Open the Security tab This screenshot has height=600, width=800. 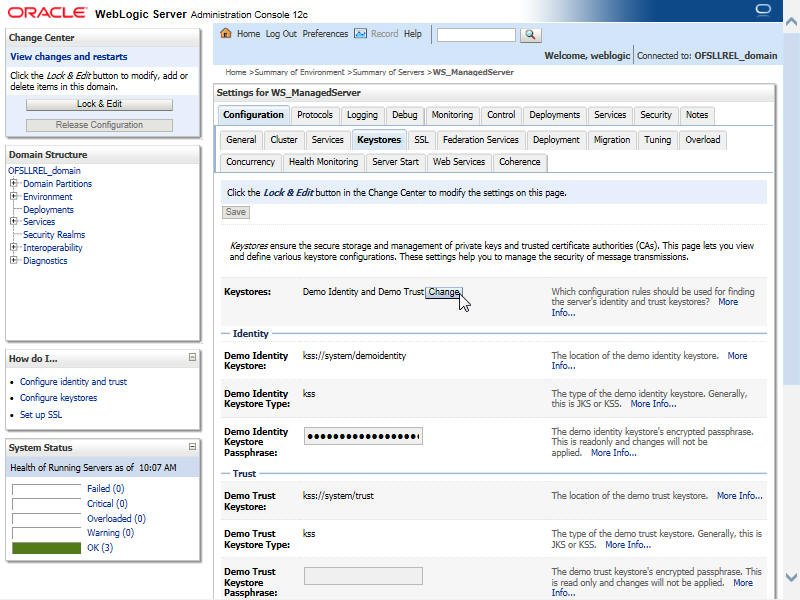tap(656, 115)
